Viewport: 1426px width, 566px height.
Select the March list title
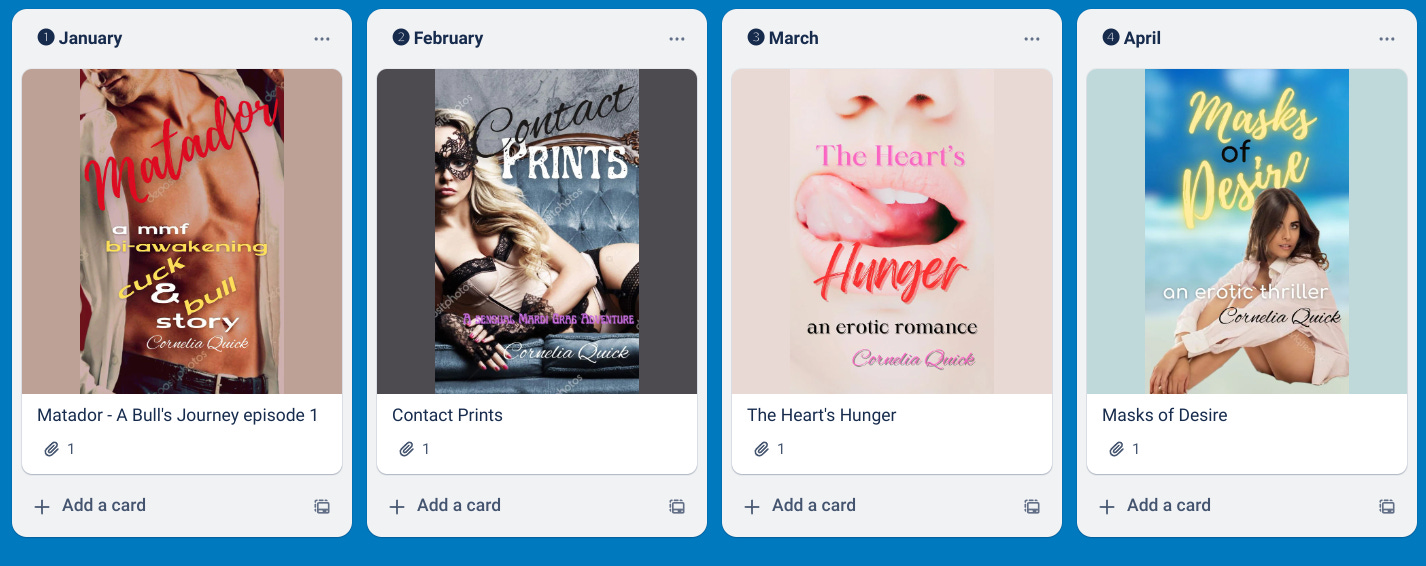tap(794, 38)
